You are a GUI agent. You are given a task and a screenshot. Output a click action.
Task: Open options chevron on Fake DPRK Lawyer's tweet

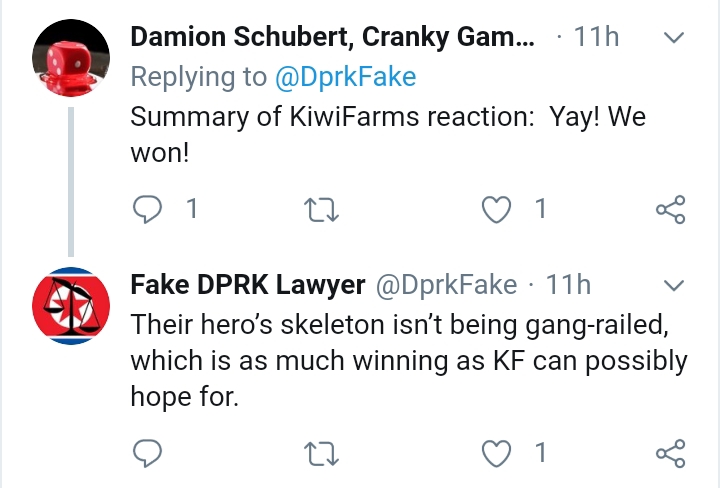click(674, 286)
